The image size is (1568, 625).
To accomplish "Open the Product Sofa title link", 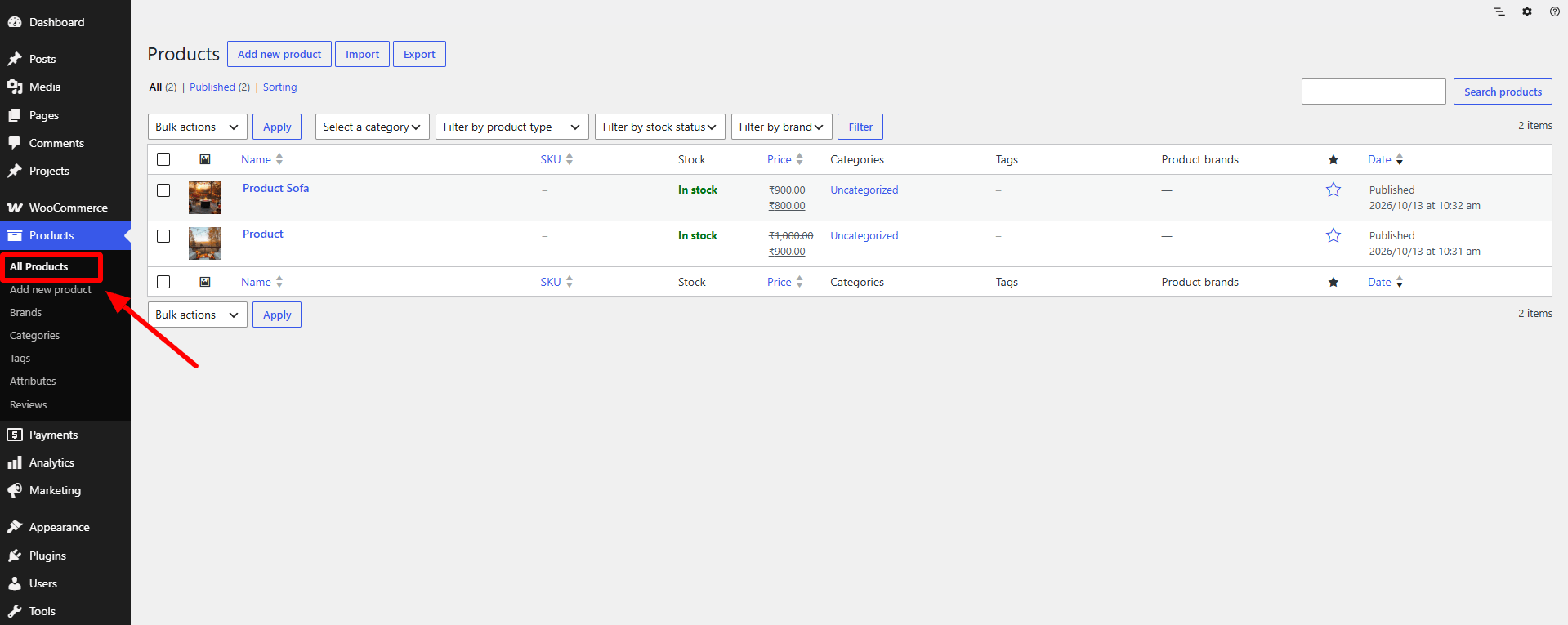I will tap(276, 188).
